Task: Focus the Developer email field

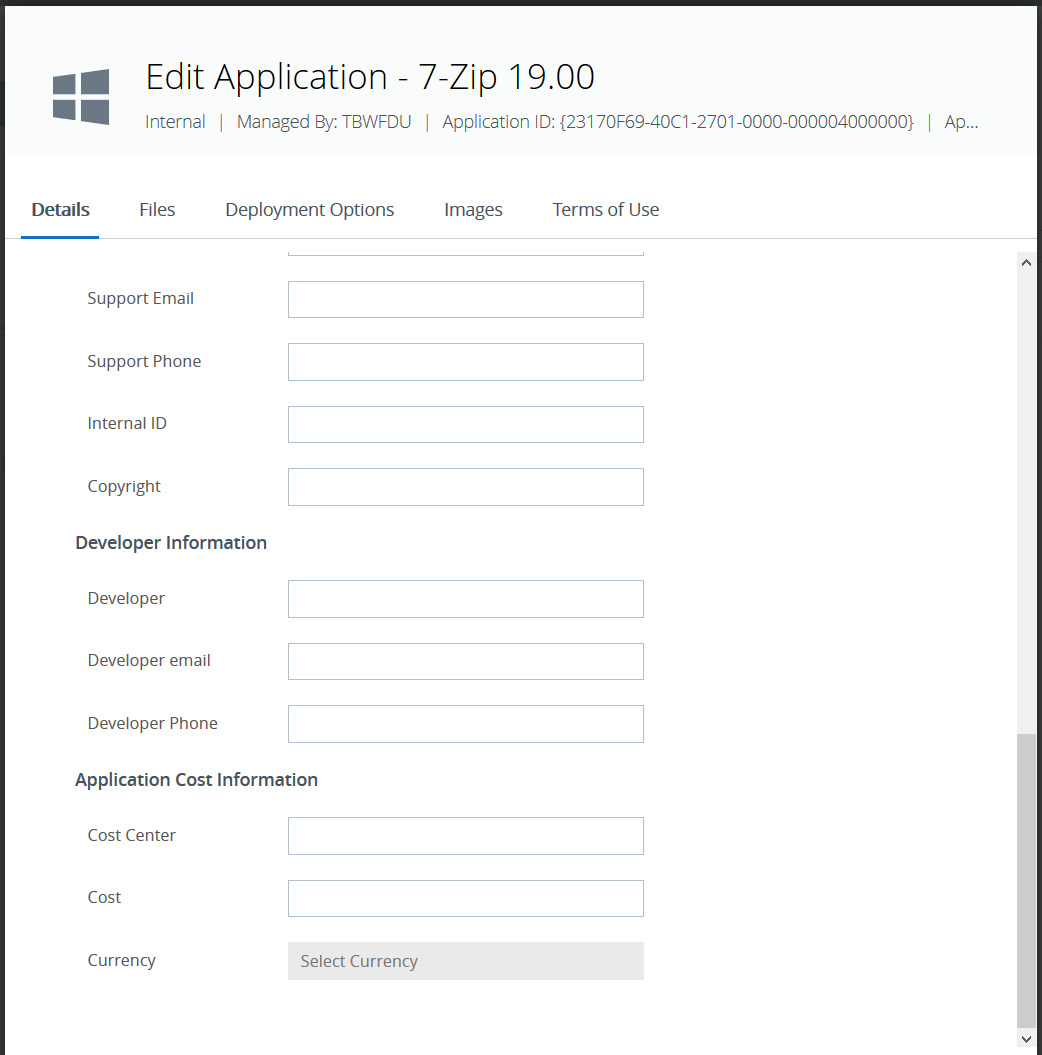Action: click(466, 661)
